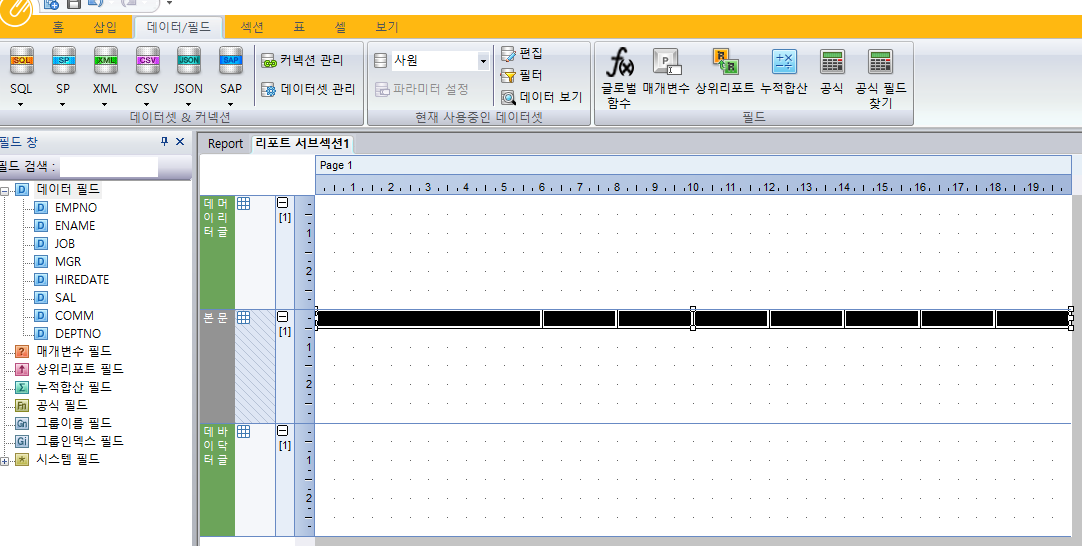
Task: Expand the 시스템 필드 tree node
Action: tap(4, 460)
